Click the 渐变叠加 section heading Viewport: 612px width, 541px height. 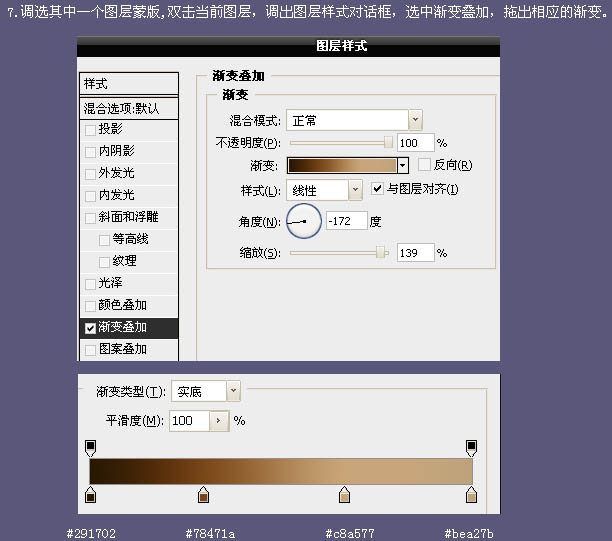[238, 76]
